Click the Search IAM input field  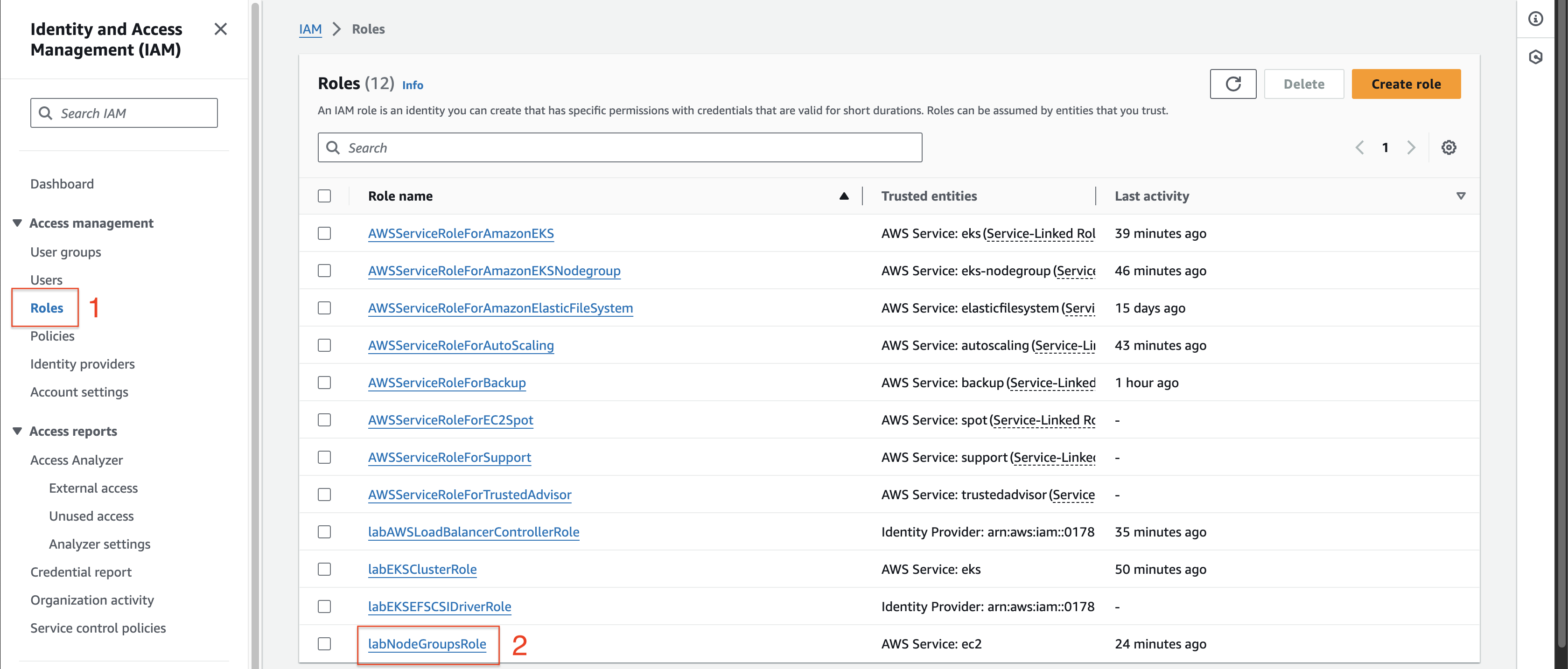click(x=124, y=113)
